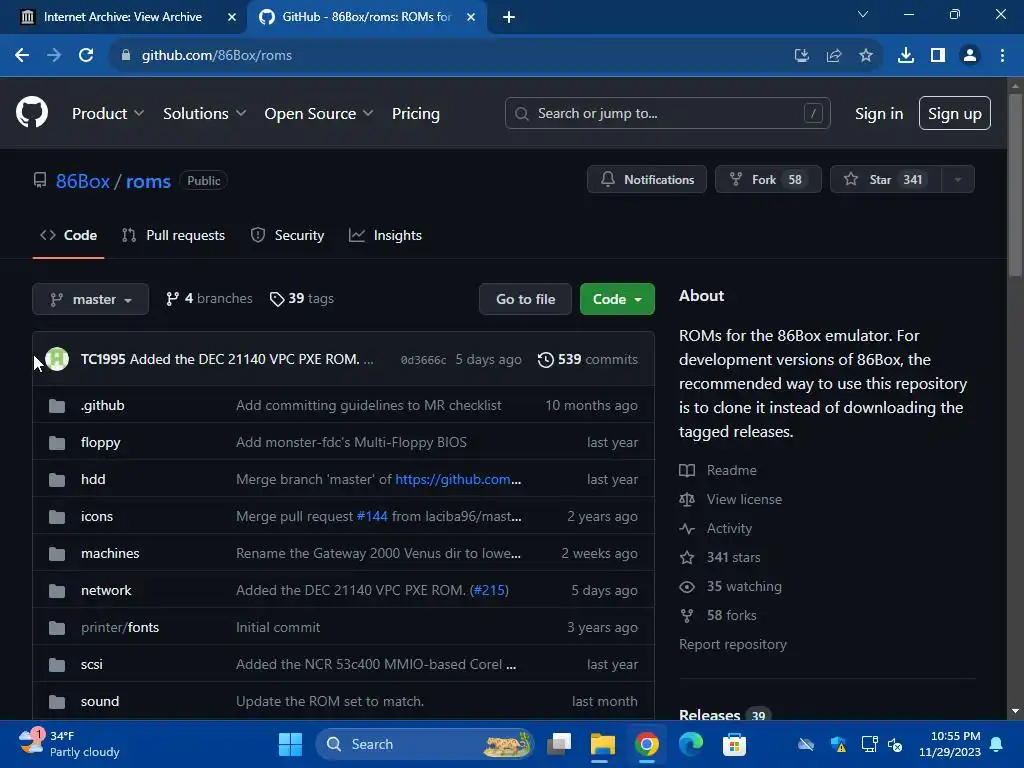View the 4 branches link
The height and width of the screenshot is (768, 1024).
click(209, 298)
